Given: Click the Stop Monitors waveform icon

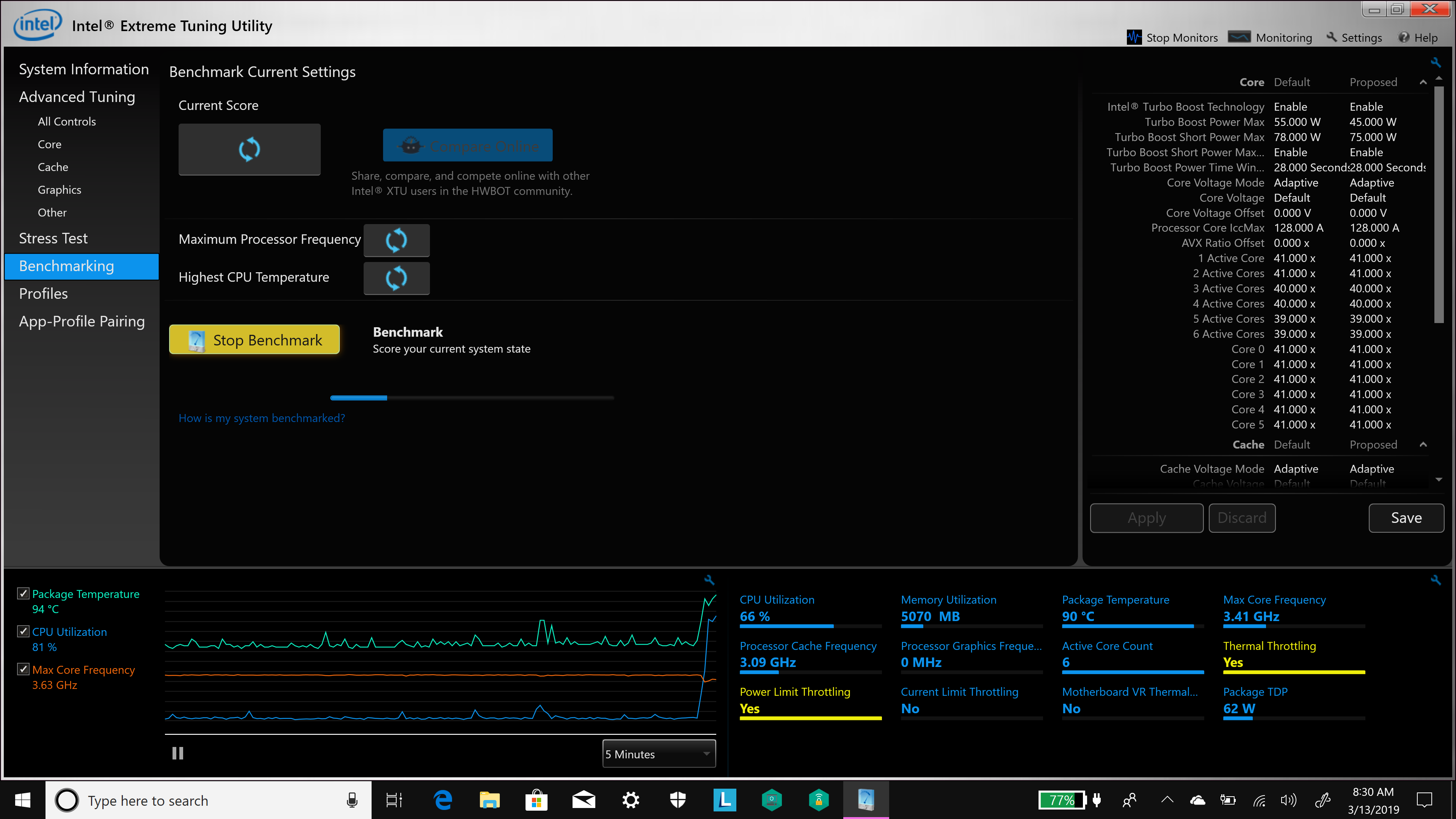Looking at the screenshot, I should coord(1134,37).
